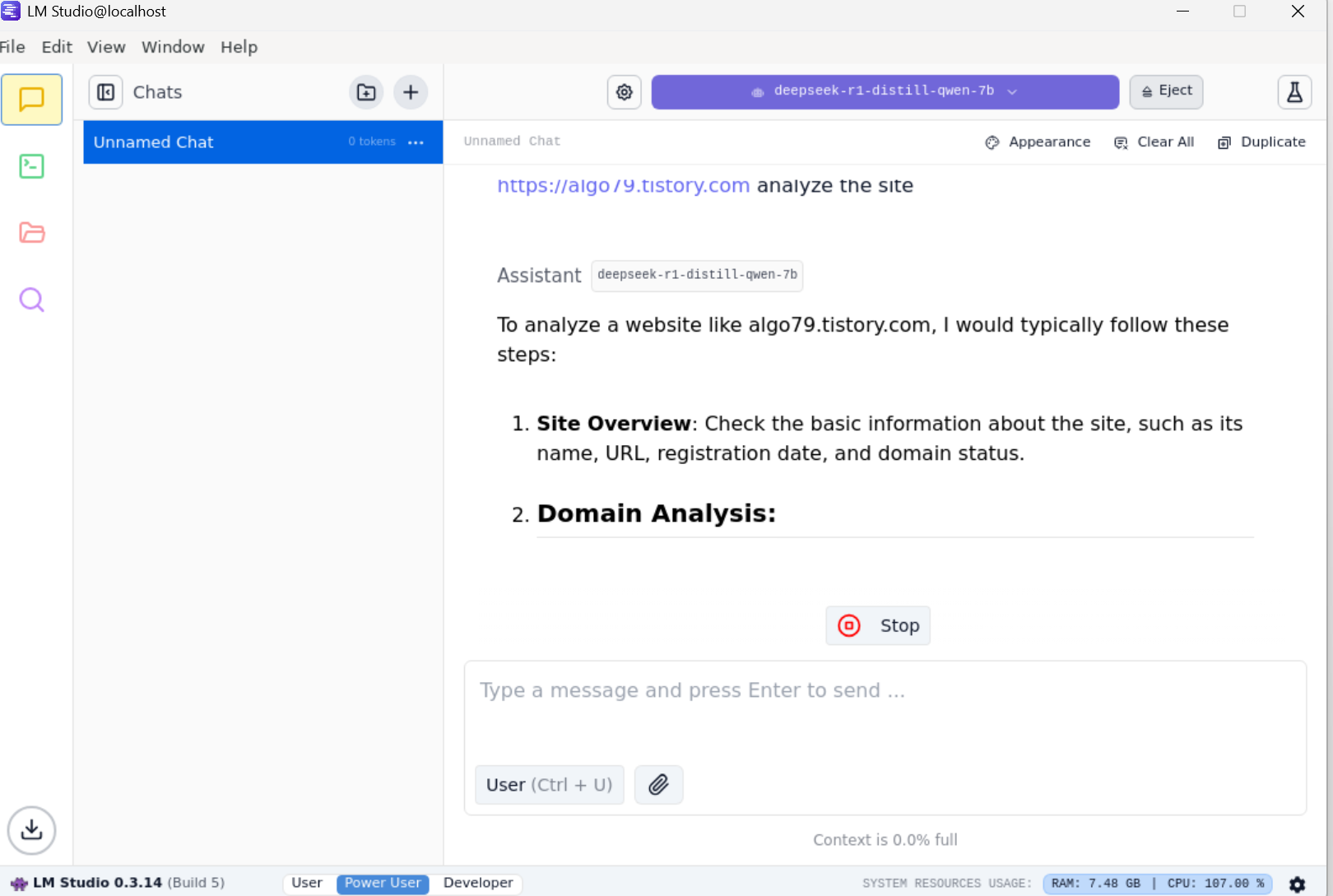The image size is (1333, 896).
Task: Open the Unnamed Chat options ellipsis
Action: coord(416,142)
